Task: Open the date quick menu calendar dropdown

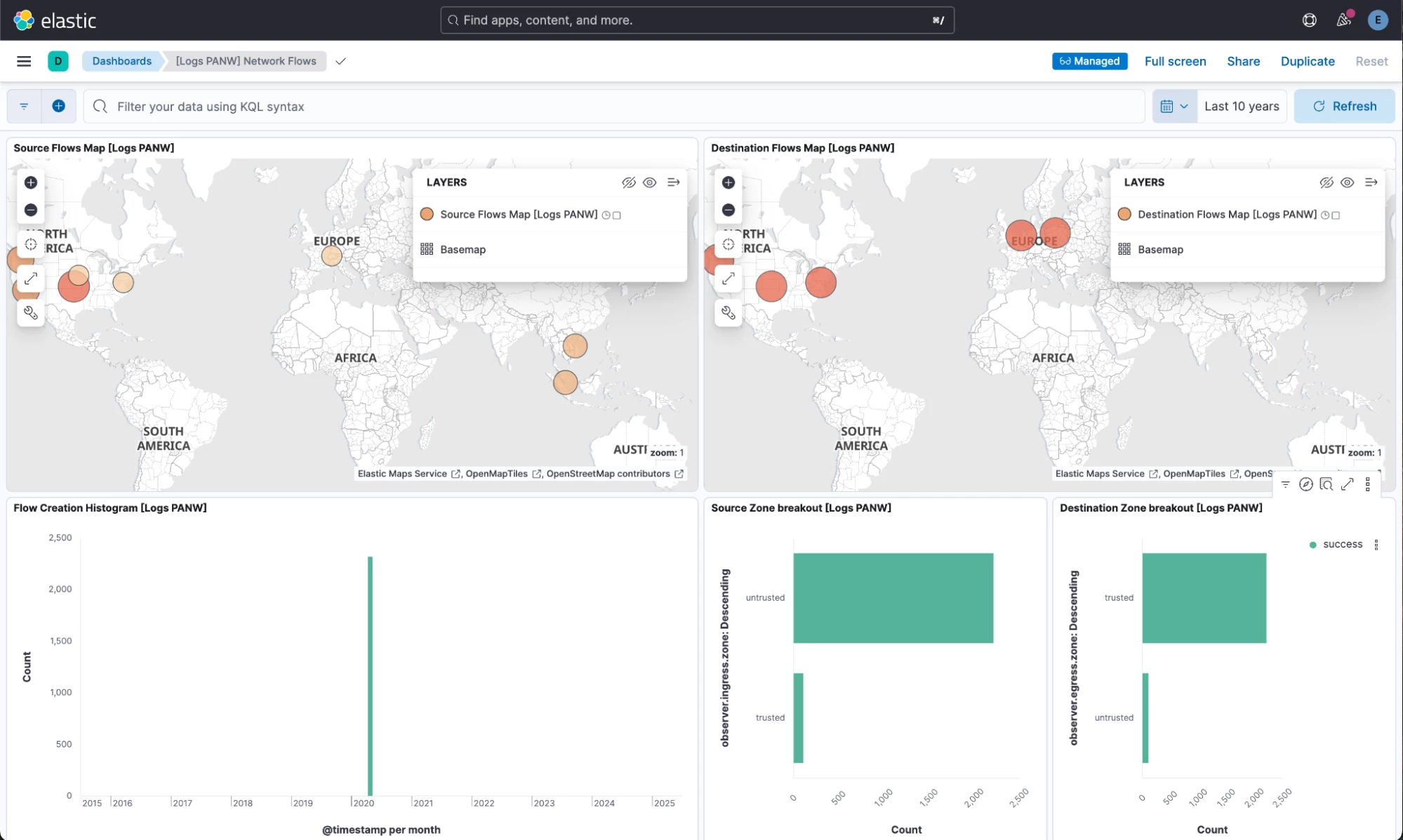Action: pyautogui.click(x=1174, y=107)
